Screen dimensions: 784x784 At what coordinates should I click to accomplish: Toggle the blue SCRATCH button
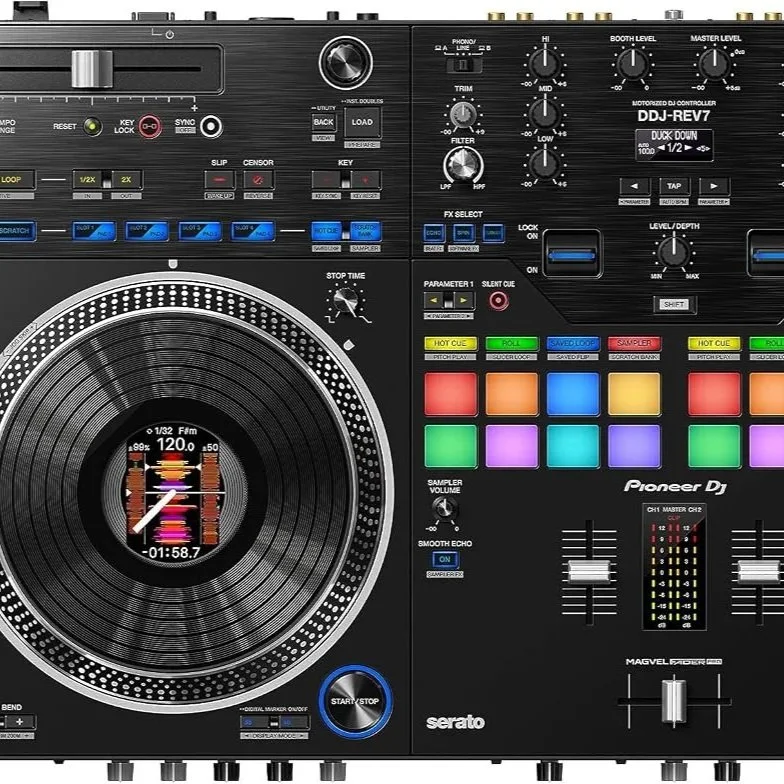(16, 231)
